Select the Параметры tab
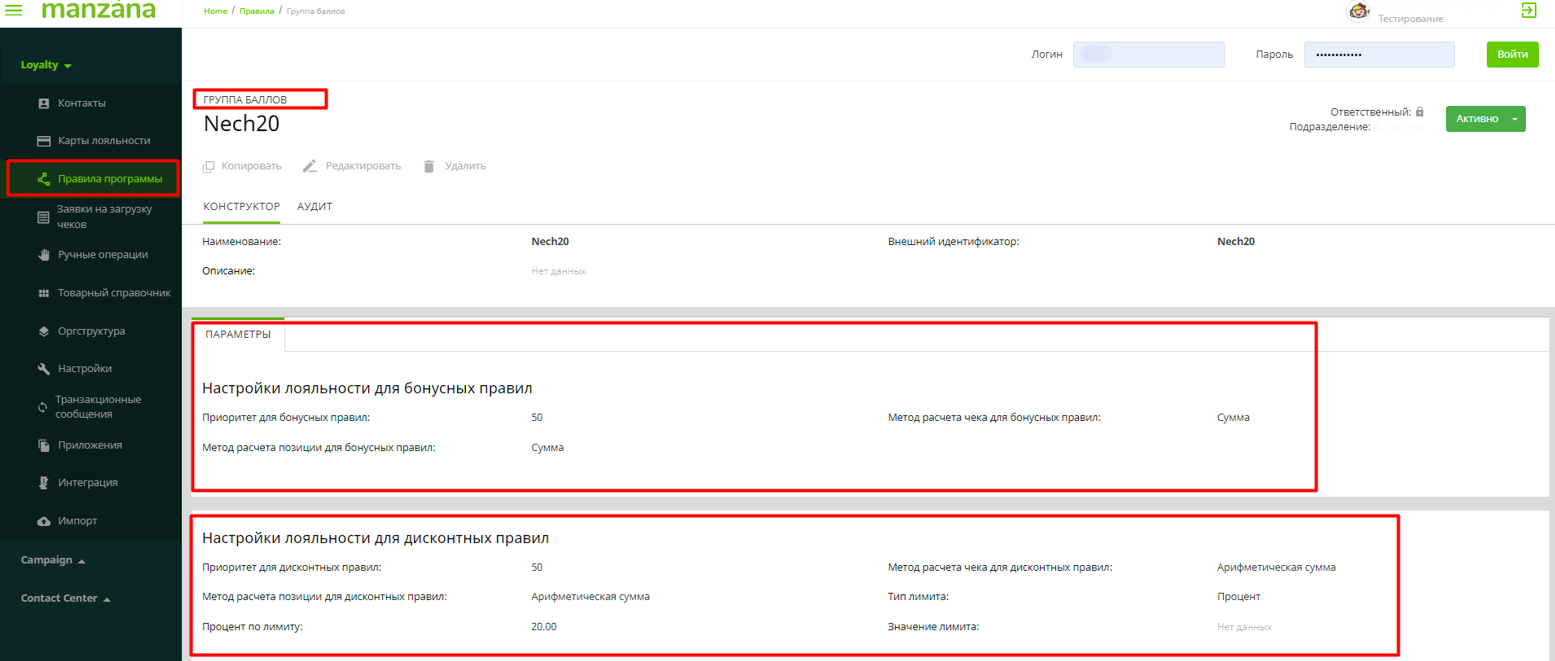 (x=238, y=335)
